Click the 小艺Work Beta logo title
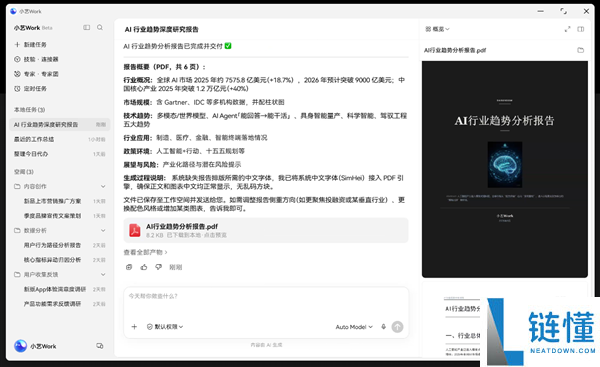Image resolution: width=600 pixels, height=367 pixels. 33,28
